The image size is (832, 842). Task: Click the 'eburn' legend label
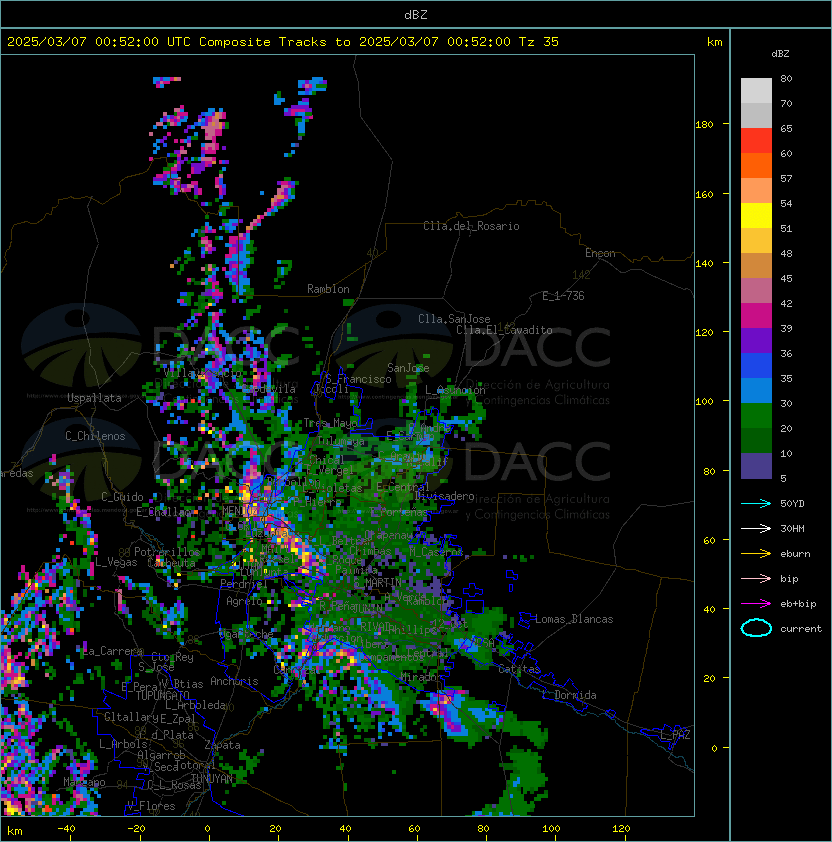click(795, 554)
